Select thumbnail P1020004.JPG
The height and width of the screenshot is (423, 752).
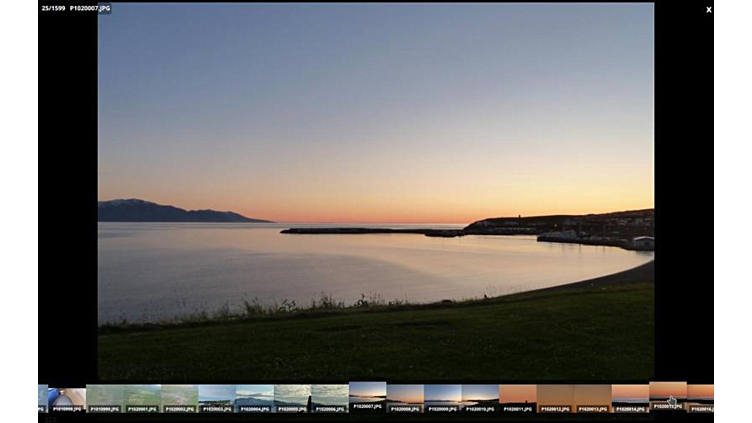(x=254, y=398)
